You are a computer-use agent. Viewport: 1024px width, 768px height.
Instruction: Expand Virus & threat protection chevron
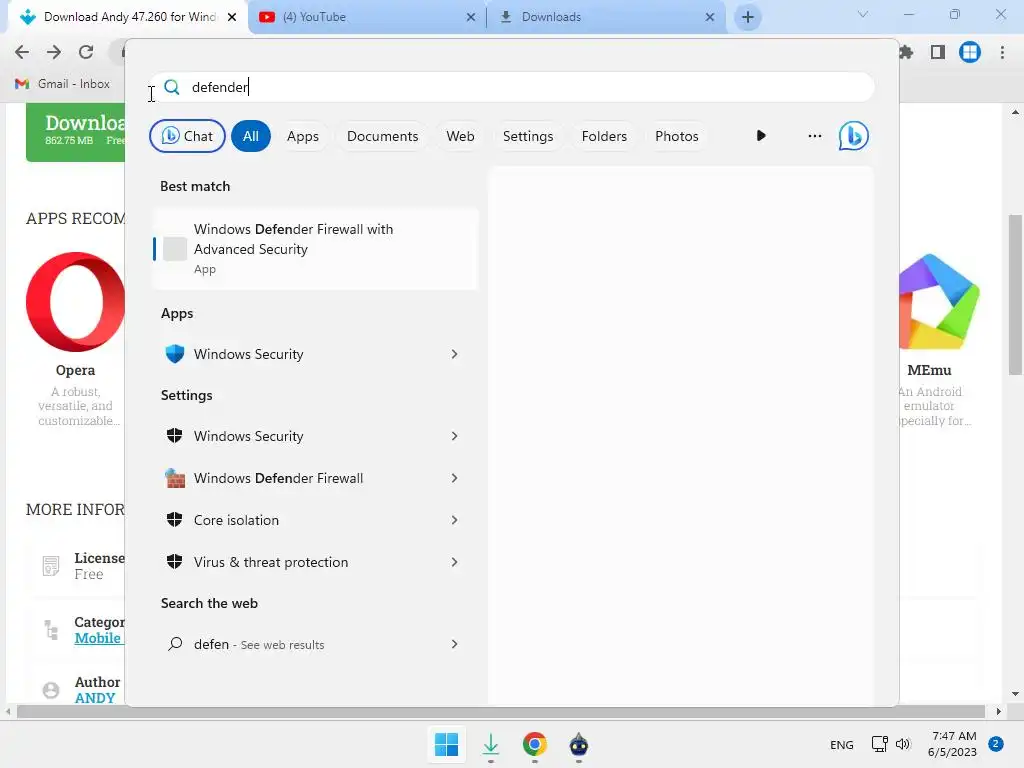455,562
